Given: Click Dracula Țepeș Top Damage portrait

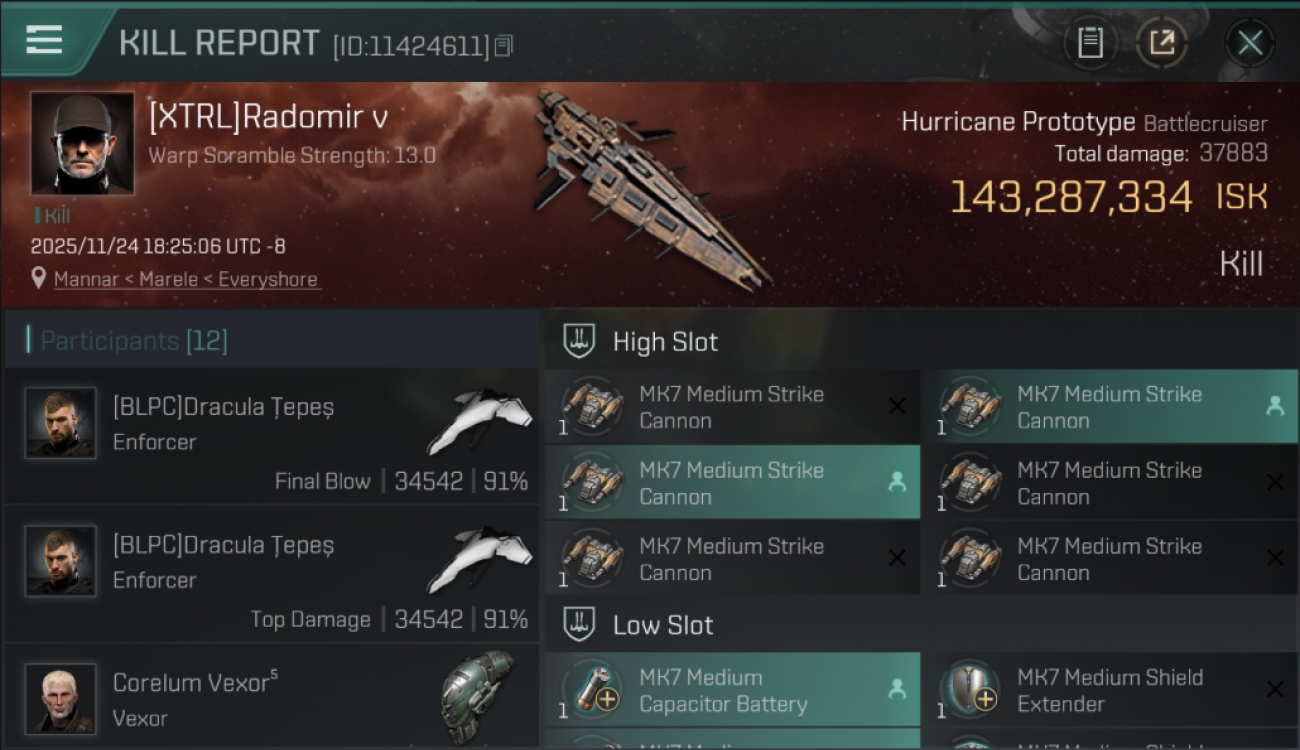Looking at the screenshot, I should click(61, 560).
